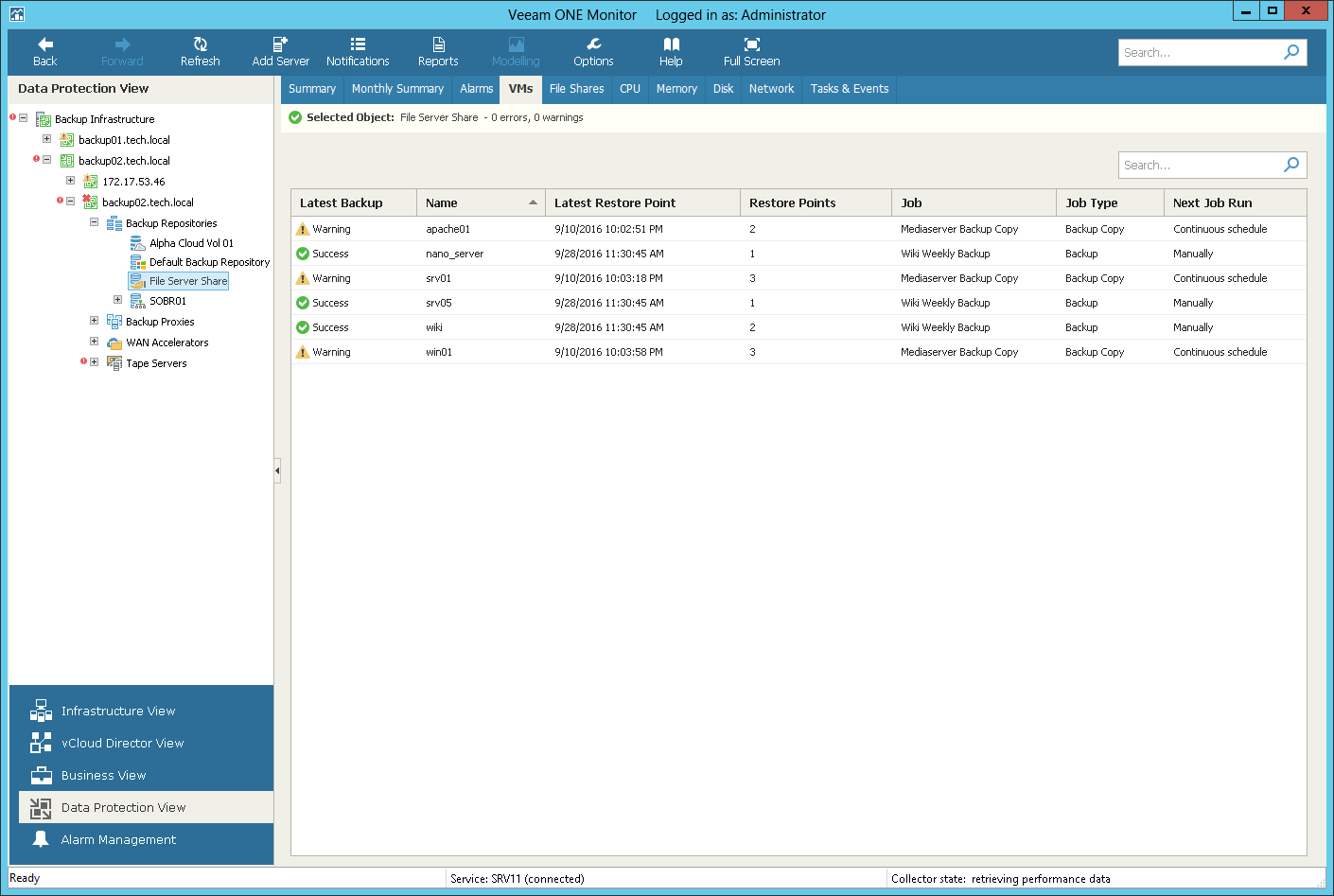
Task: Click the Veeam ONE app icon in title bar
Action: tap(17, 14)
